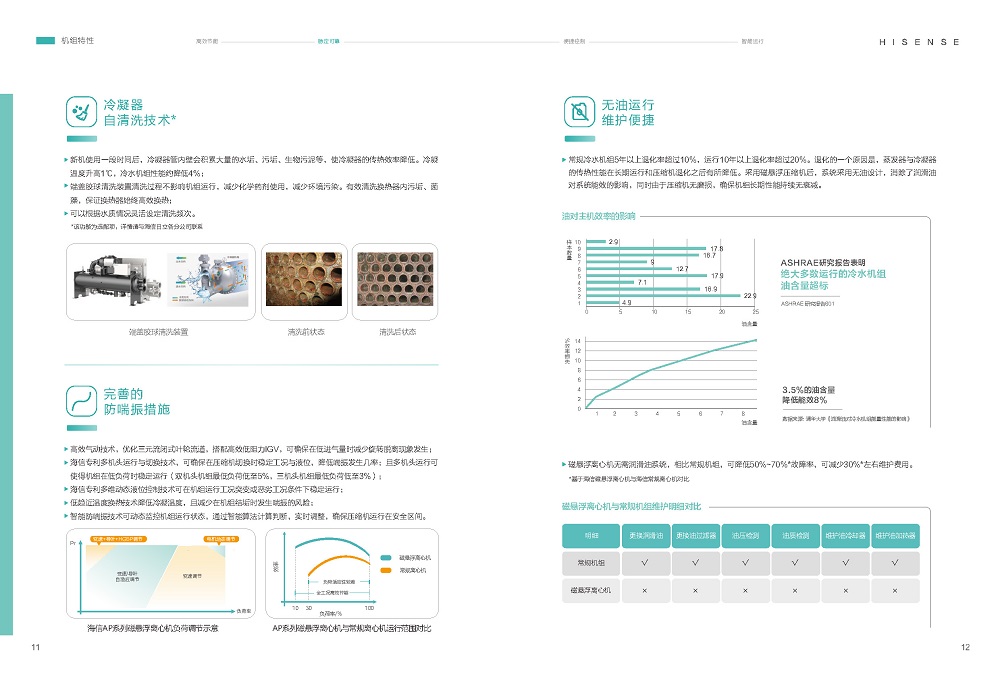Click the cross under 油质检测 column
Screen dimensions: 1000x678
pos(794,592)
